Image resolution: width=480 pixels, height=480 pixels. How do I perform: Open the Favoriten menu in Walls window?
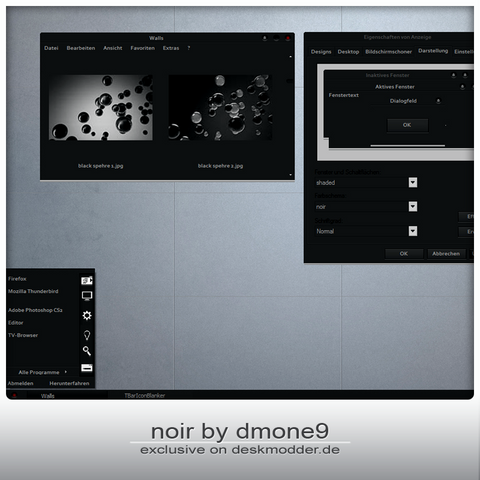tap(143, 48)
